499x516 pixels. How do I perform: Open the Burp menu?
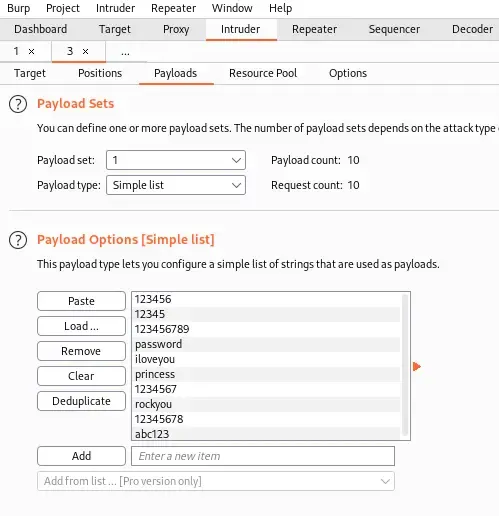pos(18,8)
